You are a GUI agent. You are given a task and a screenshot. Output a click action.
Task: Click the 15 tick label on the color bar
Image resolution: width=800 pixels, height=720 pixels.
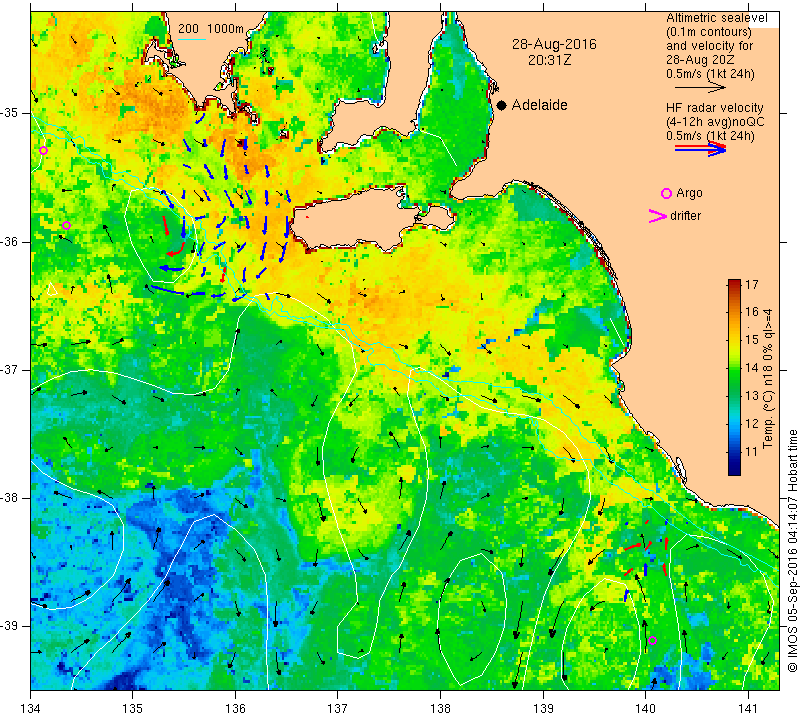[752, 340]
